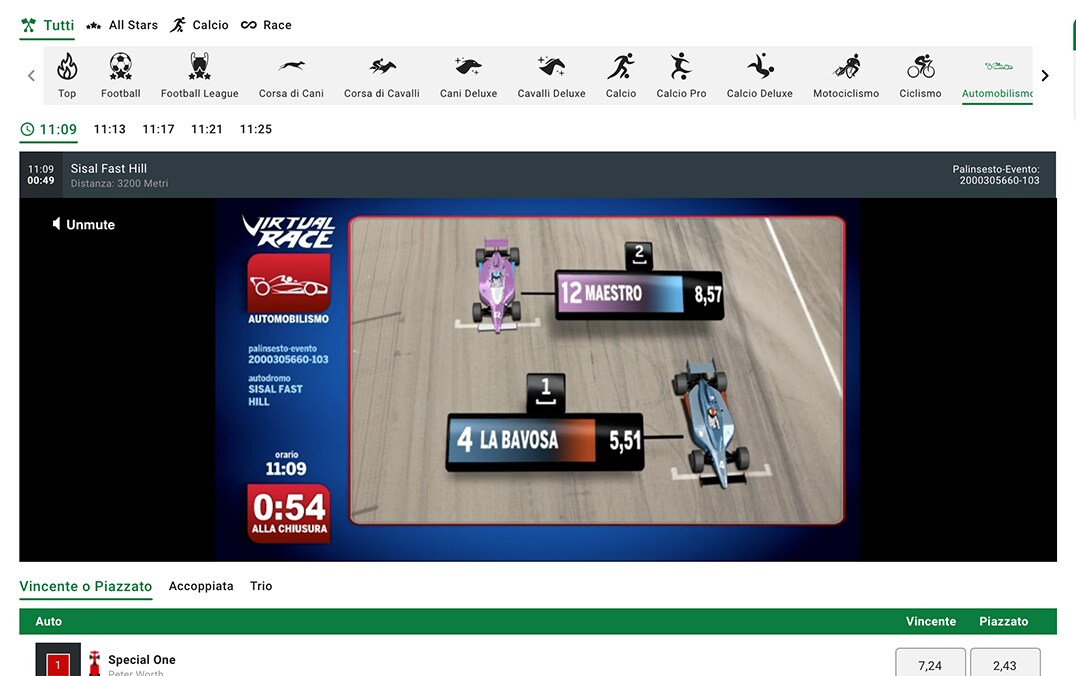Click the Auto column header
The image size is (1076, 676).
49,621
